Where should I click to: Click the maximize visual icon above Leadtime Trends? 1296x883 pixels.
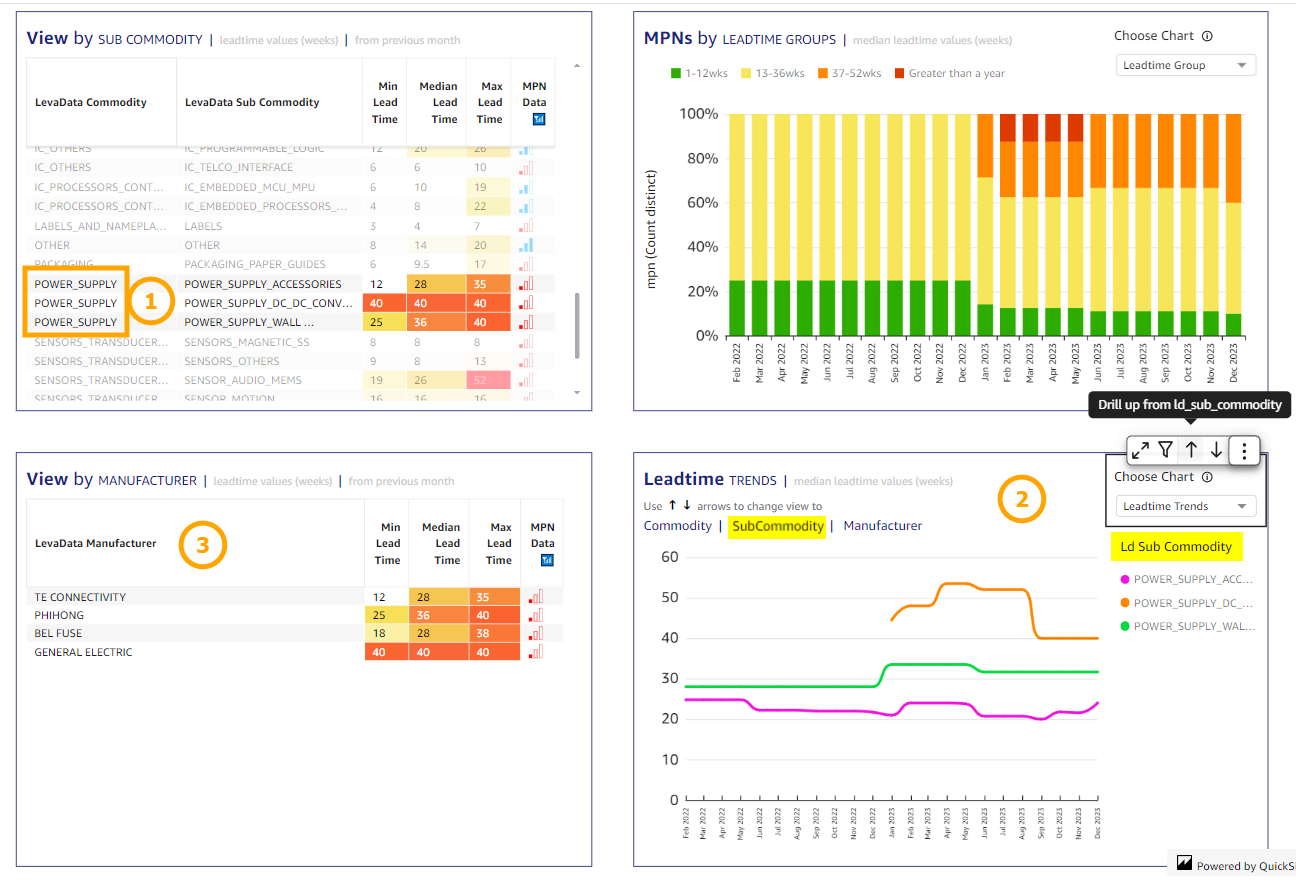point(1140,450)
